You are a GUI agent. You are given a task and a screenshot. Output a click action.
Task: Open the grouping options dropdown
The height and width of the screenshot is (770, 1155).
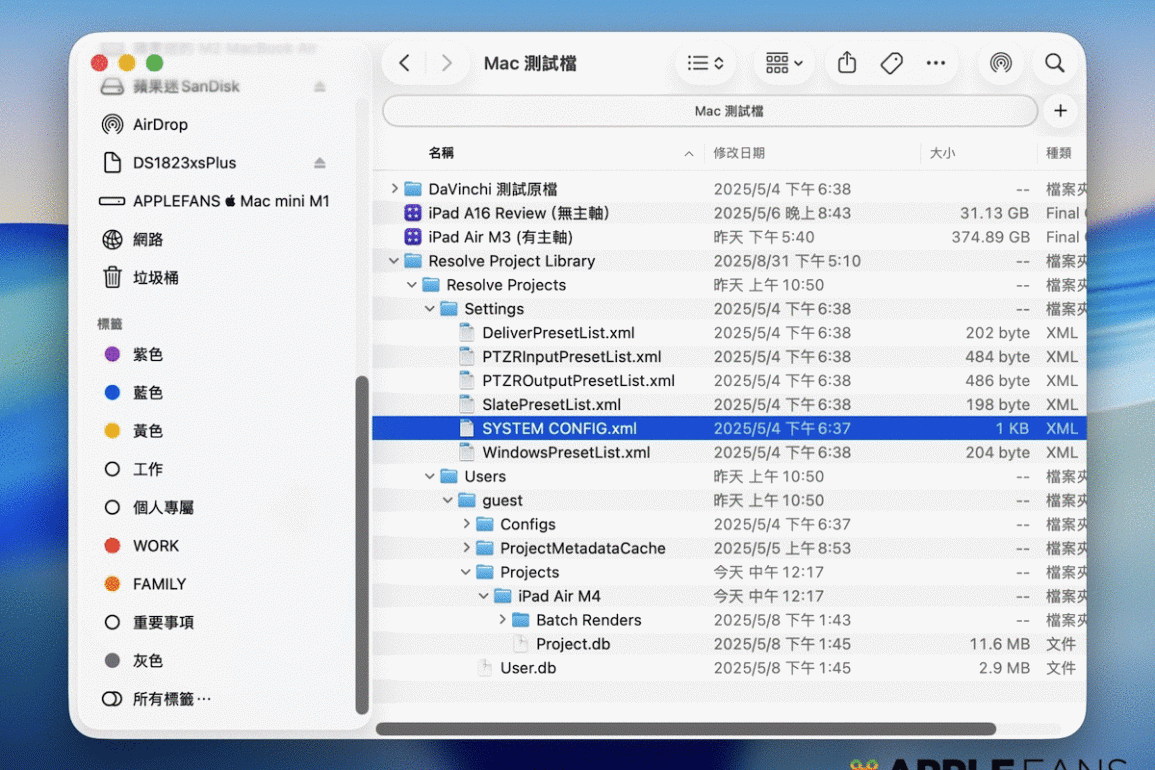click(x=784, y=63)
